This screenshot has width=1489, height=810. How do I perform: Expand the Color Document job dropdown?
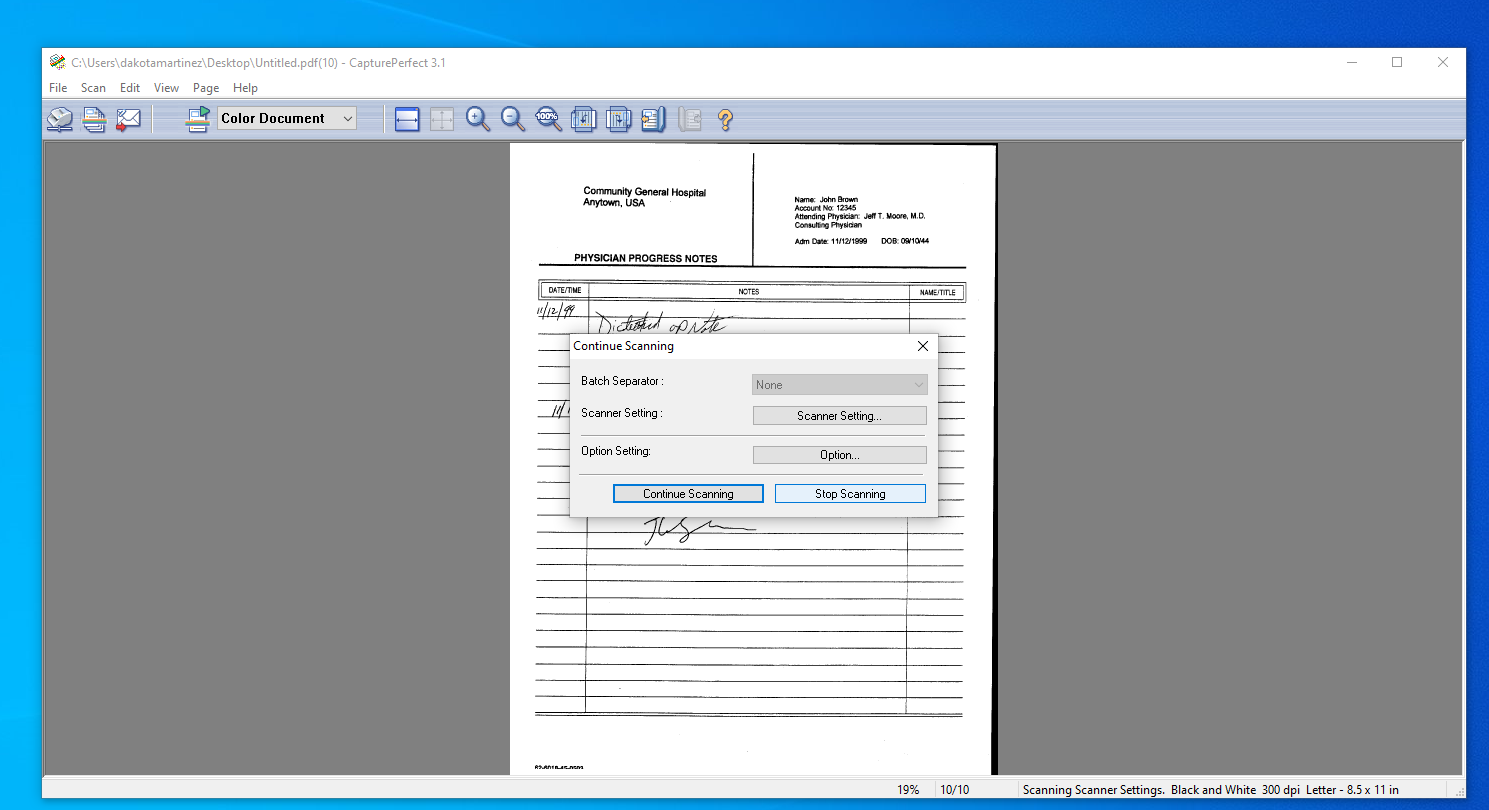pyautogui.click(x=347, y=119)
